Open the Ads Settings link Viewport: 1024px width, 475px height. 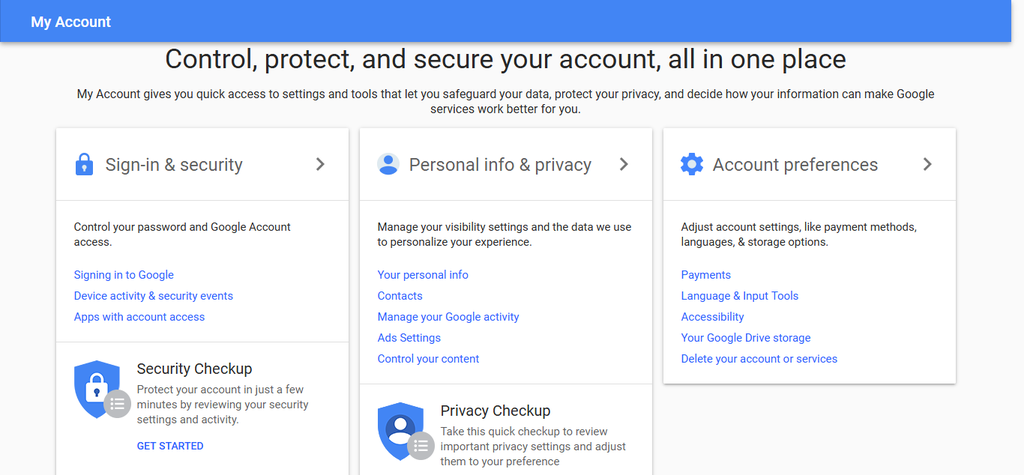[409, 338]
